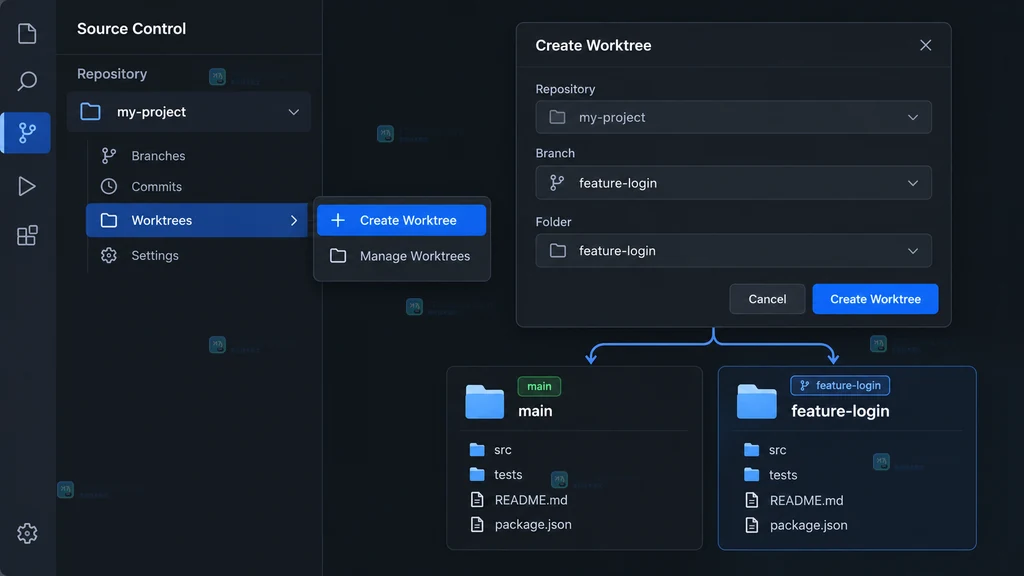Viewport: 1024px width, 576px height.
Task: Click the main worktree card title
Action: pyautogui.click(x=535, y=411)
